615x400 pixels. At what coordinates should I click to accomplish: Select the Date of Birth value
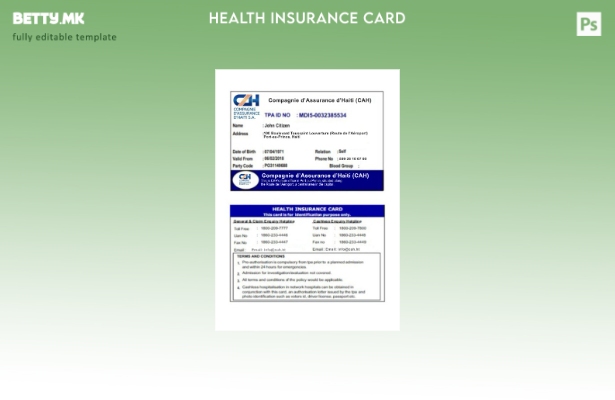274,151
